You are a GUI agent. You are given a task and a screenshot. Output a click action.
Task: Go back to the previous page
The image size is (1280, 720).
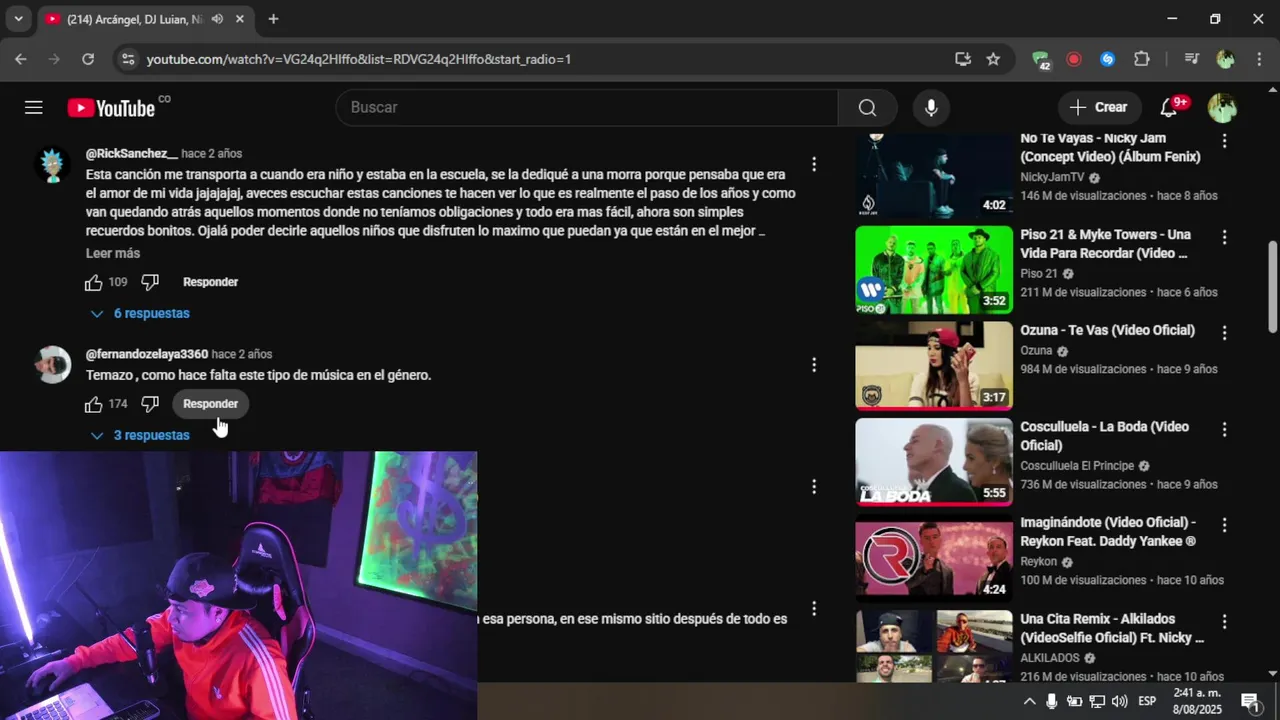click(x=21, y=59)
